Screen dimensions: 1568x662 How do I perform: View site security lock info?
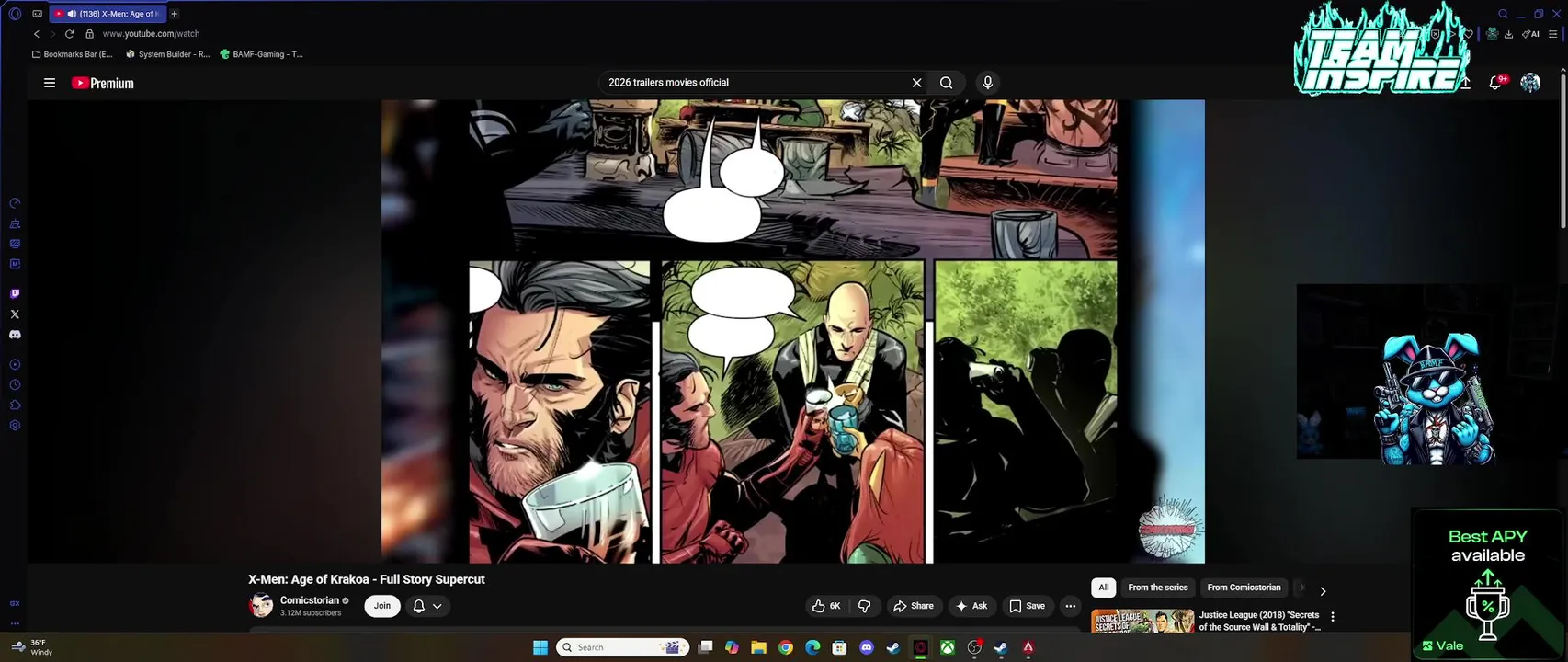(x=89, y=34)
